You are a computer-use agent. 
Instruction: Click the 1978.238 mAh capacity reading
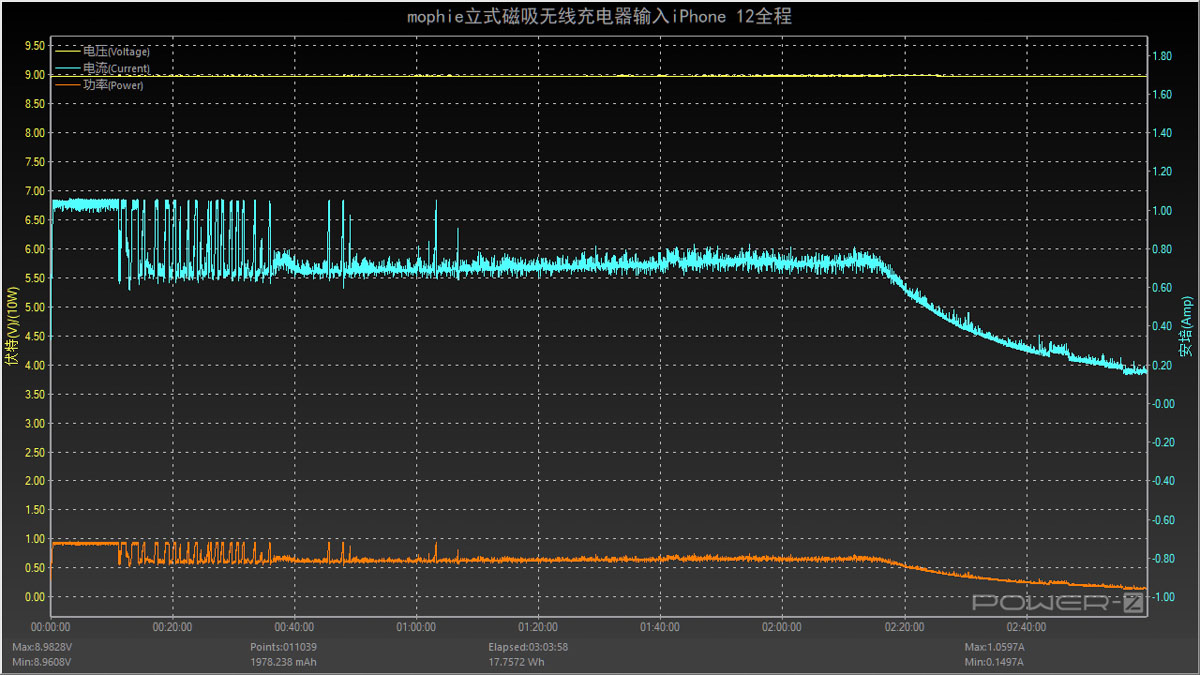[x=284, y=661]
